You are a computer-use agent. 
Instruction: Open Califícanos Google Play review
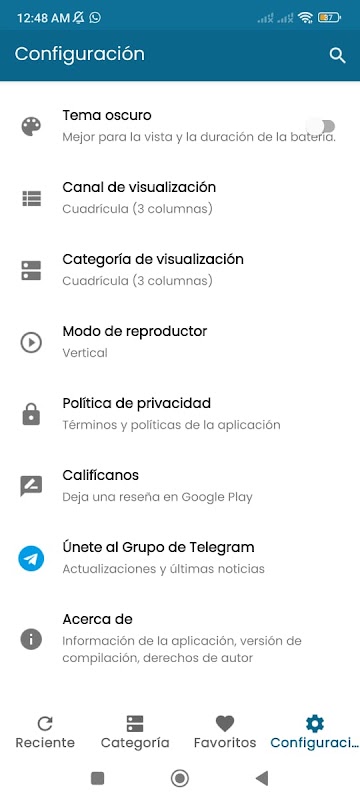coord(180,486)
